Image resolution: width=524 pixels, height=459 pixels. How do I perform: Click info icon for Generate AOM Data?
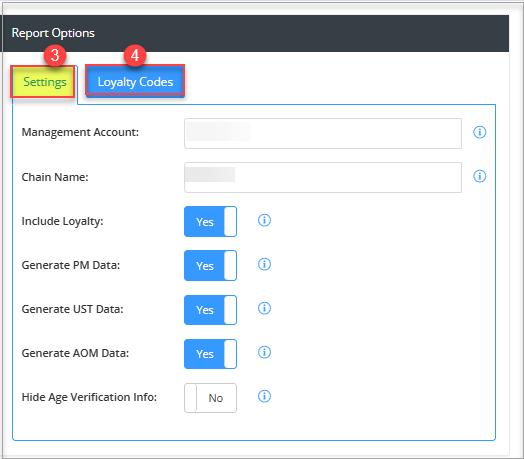pyautogui.click(x=264, y=352)
